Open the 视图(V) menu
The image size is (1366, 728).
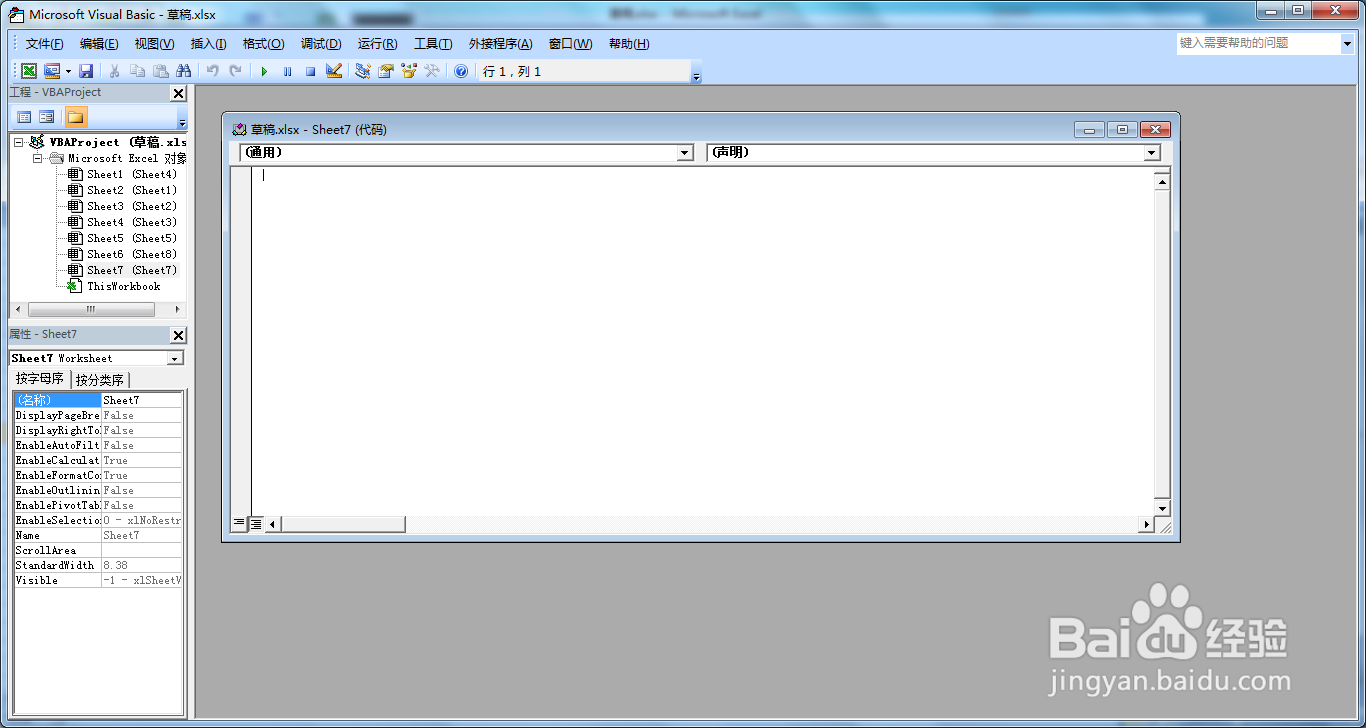pos(154,44)
